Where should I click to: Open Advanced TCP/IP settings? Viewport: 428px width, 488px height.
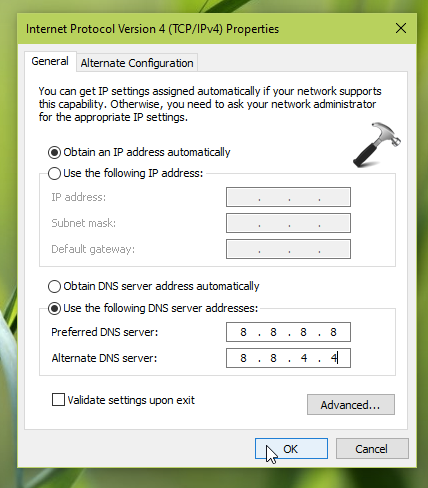pyautogui.click(x=351, y=405)
